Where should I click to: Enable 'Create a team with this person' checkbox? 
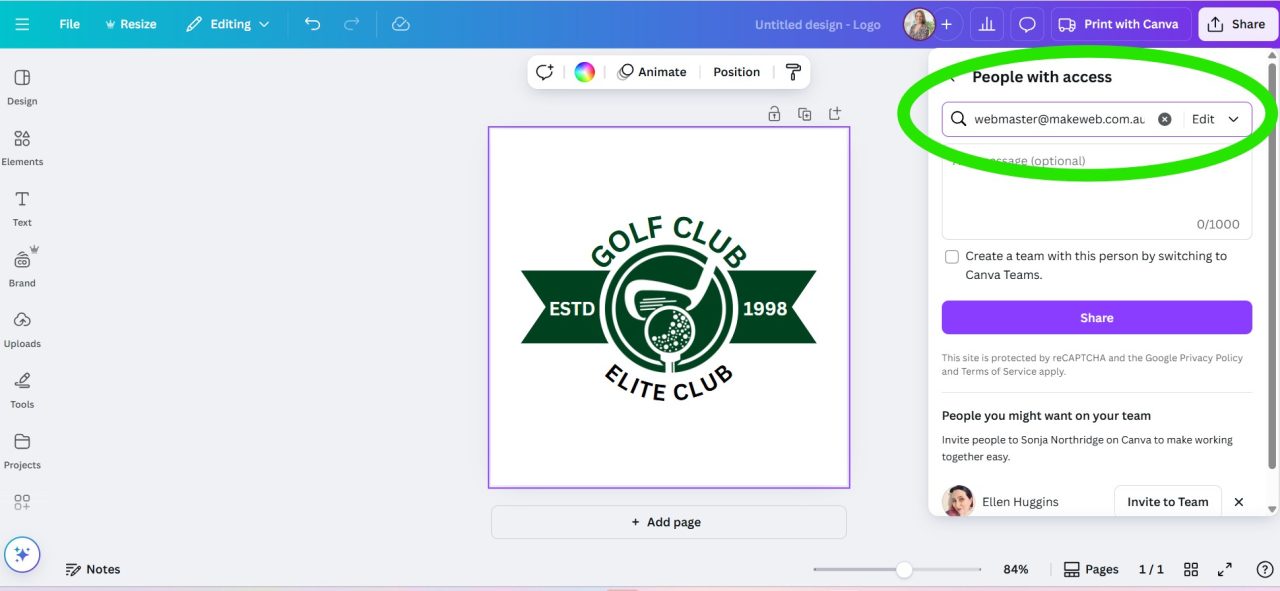951,256
